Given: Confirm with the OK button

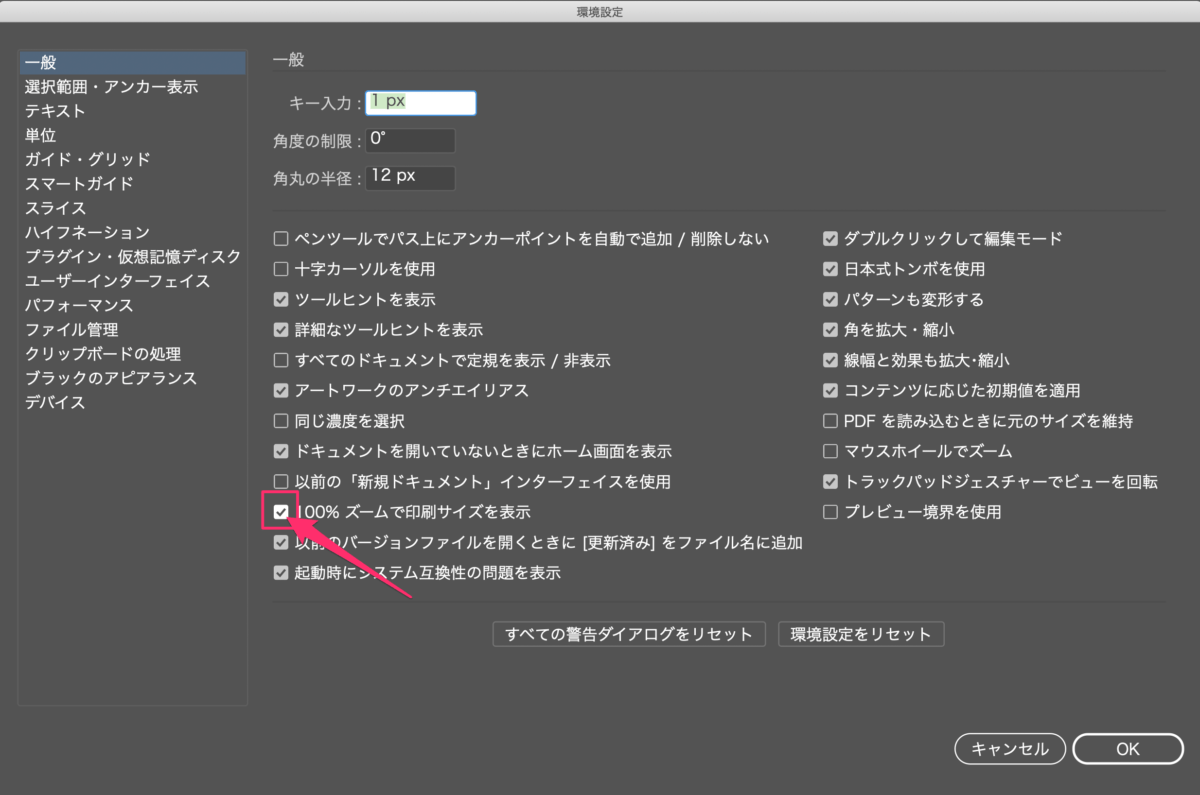Looking at the screenshot, I should 1128,748.
